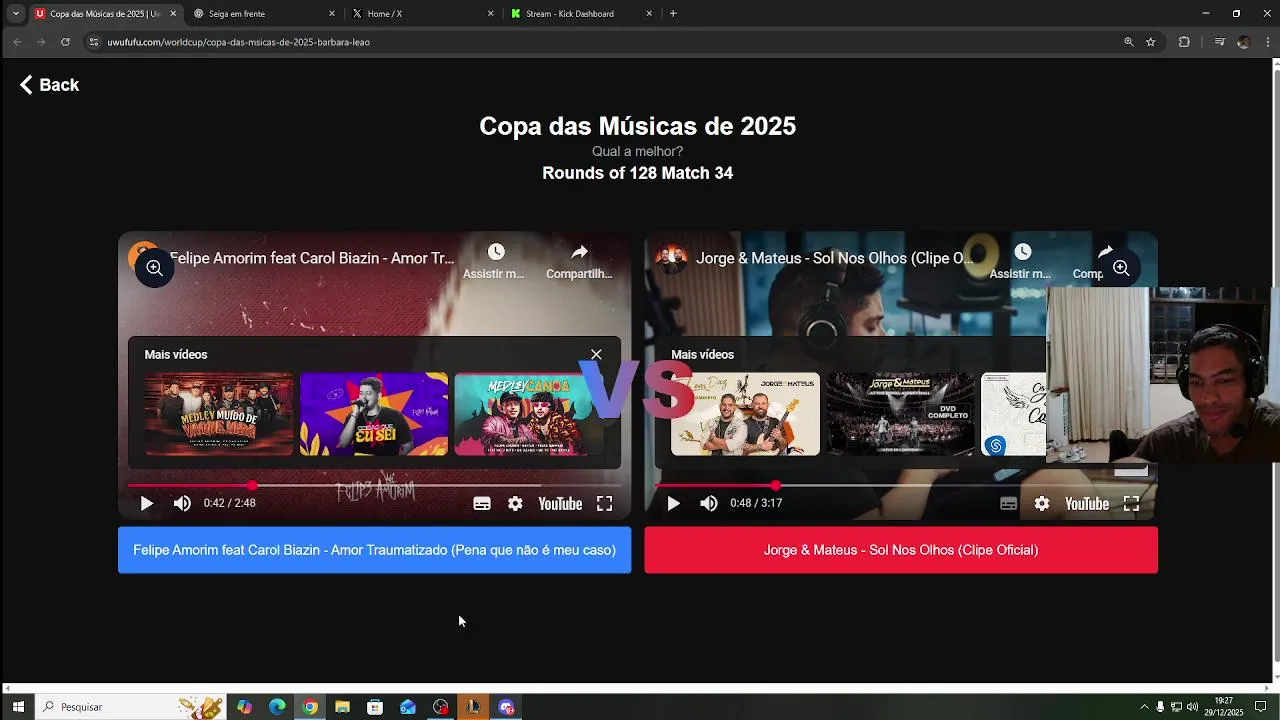Screen dimensions: 1280x720
Task: Click the Felipe Amorim video title link
Action: (312, 258)
